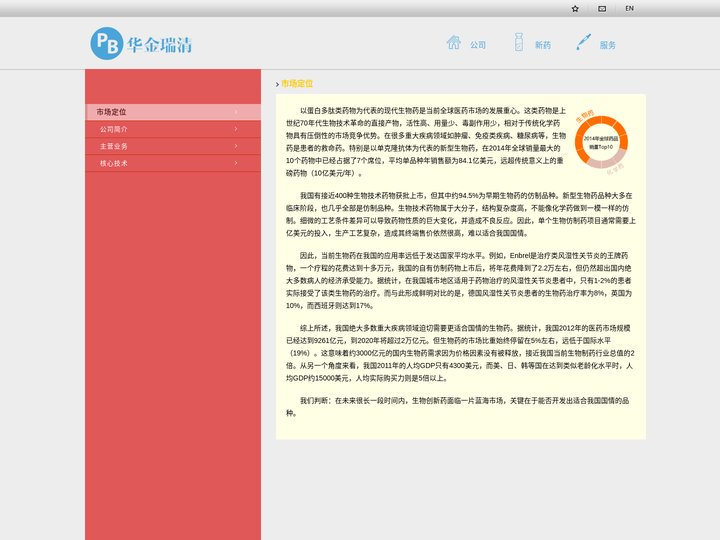Click the paragraph starting 我国有接近400种

click(x=461, y=214)
